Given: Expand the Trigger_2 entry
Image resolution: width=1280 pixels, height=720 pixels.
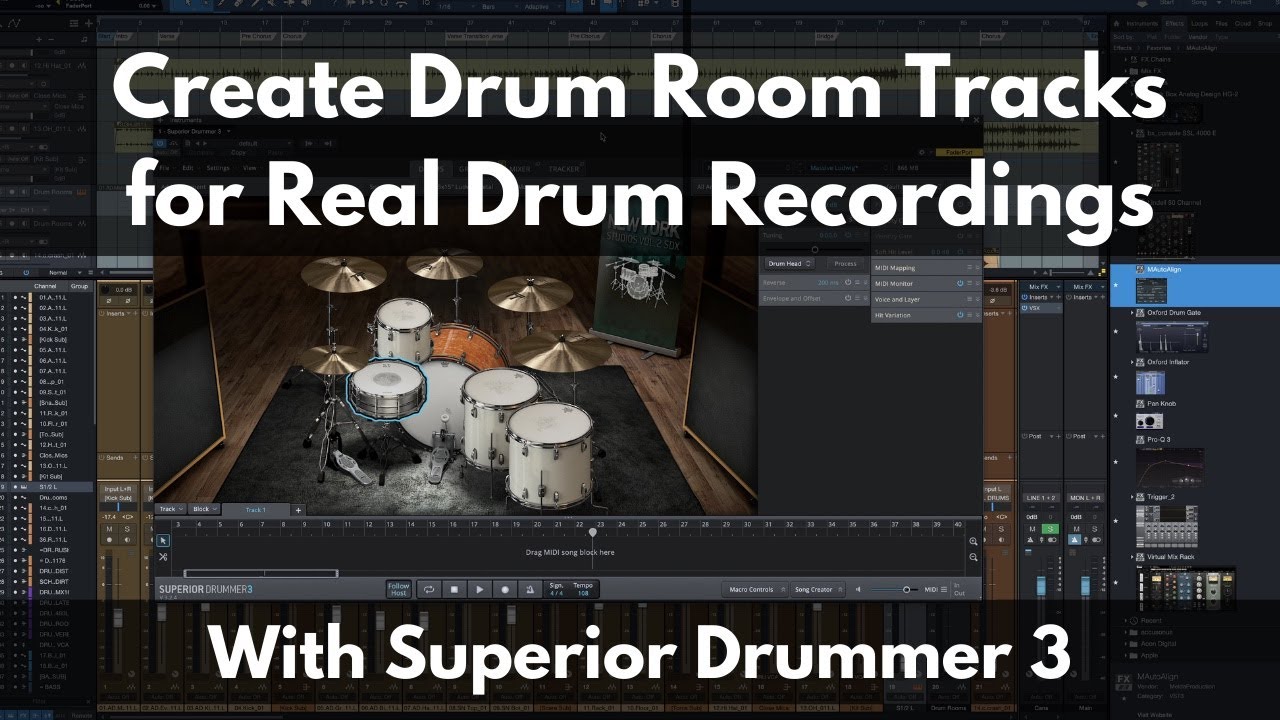Looking at the screenshot, I should [x=1133, y=497].
